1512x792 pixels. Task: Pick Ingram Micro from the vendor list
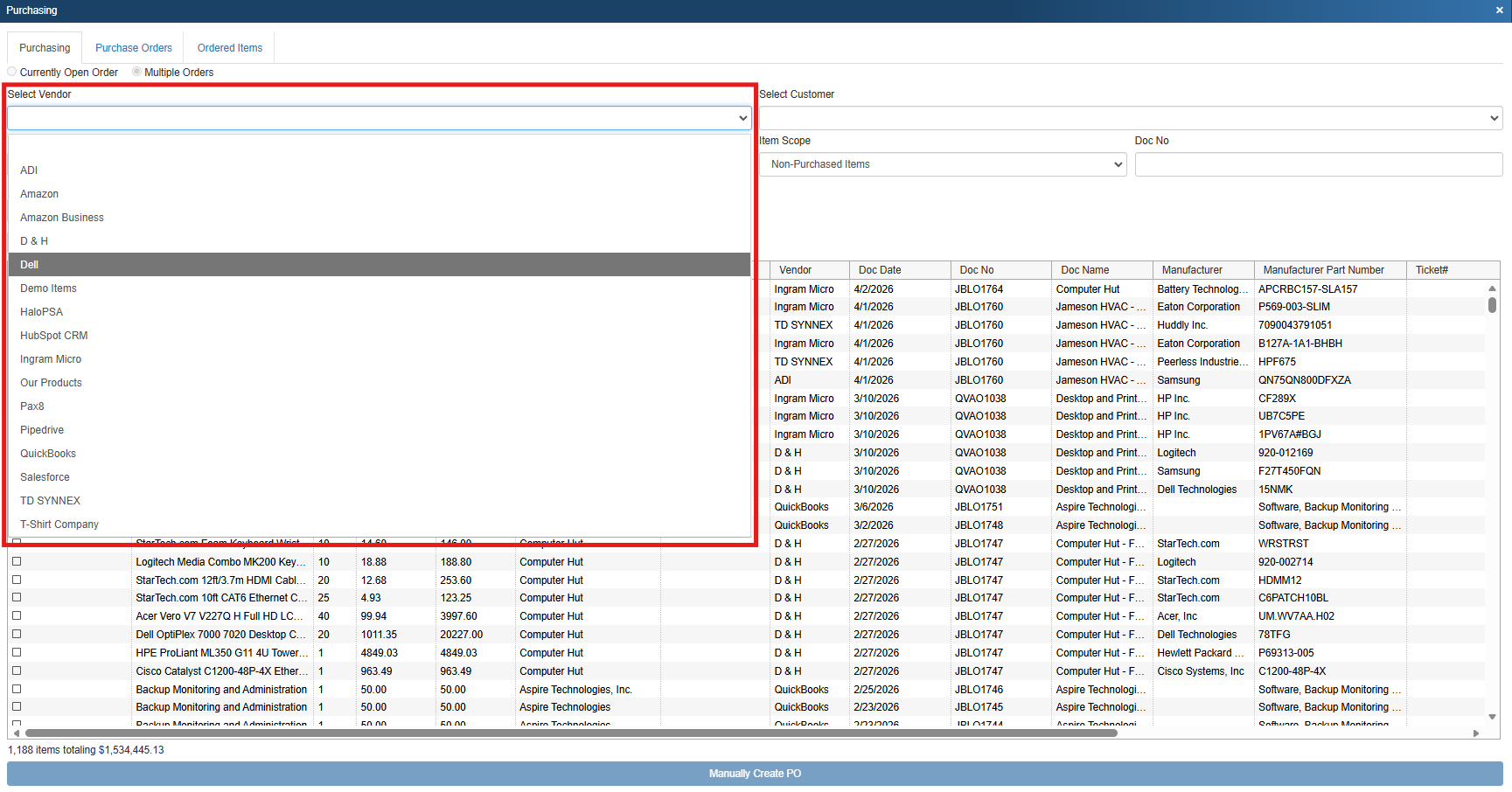51,359
